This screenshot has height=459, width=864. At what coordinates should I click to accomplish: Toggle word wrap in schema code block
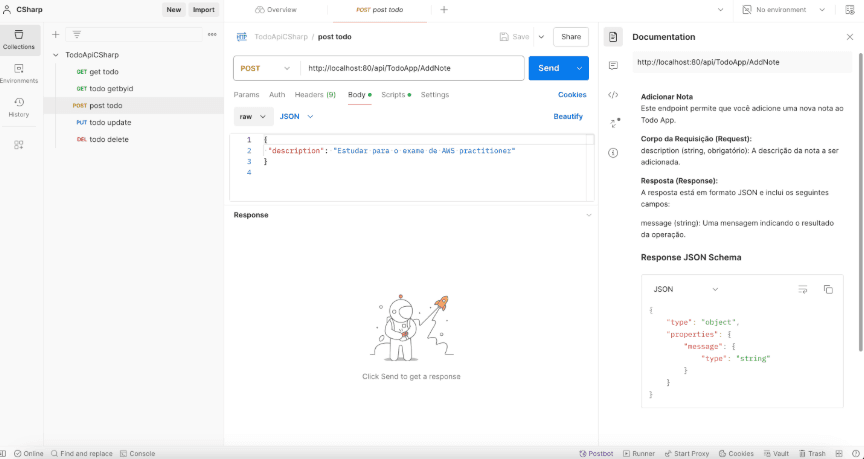[x=803, y=289]
